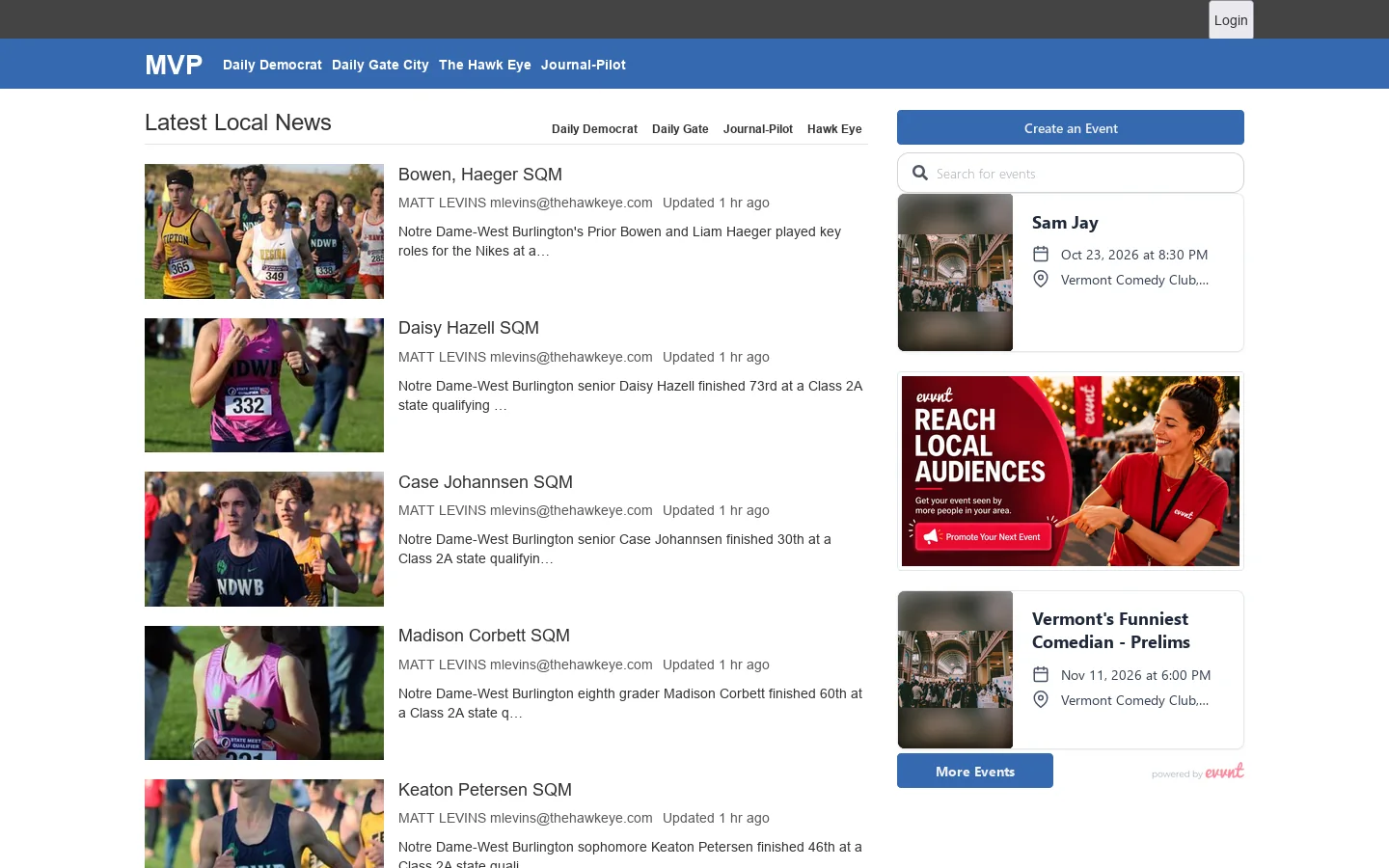This screenshot has width=1389, height=868.
Task: Switch to the Journal-Pilot news tab
Action: click(758, 129)
